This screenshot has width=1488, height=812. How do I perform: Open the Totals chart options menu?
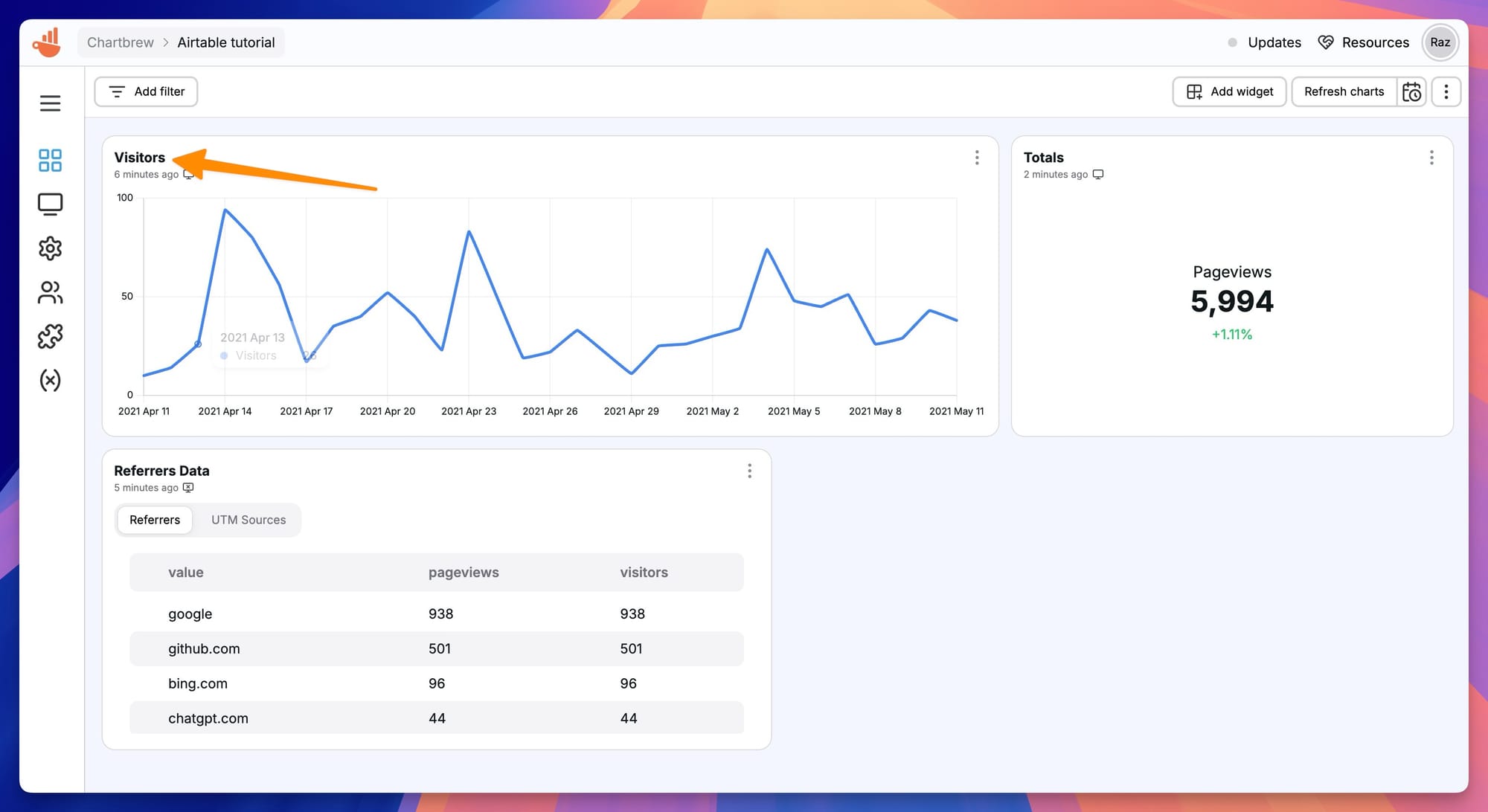(x=1431, y=158)
